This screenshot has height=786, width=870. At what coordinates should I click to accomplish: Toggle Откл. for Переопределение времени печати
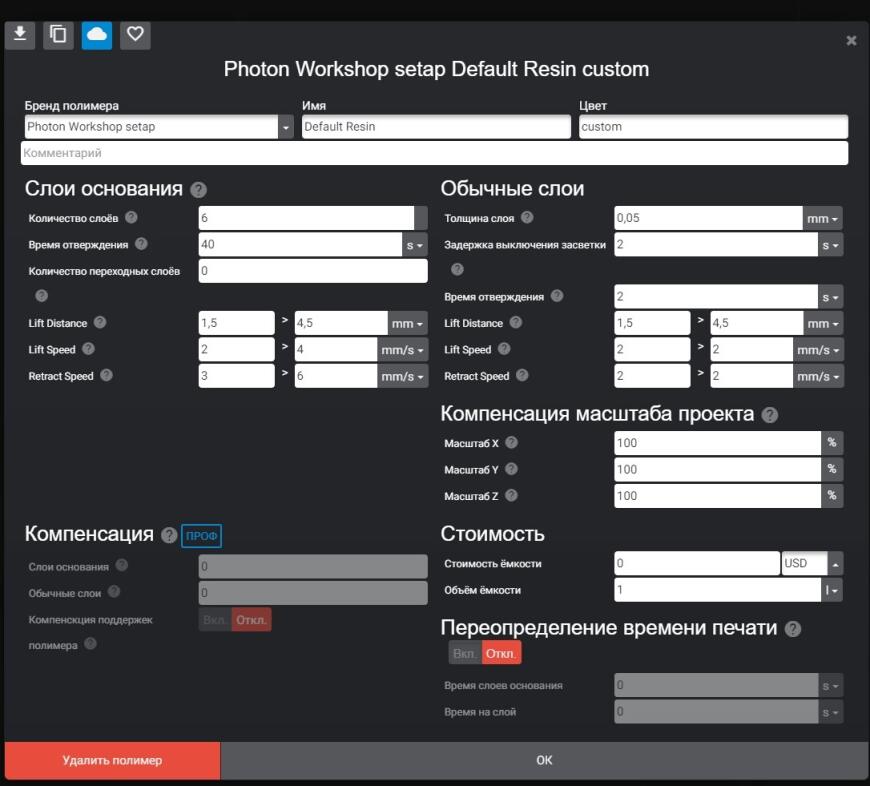point(502,653)
